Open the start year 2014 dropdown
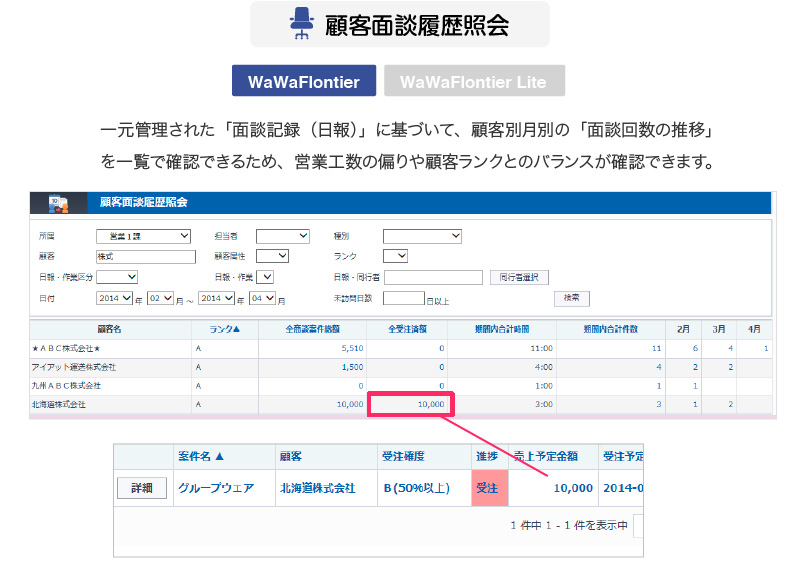 click(x=115, y=298)
